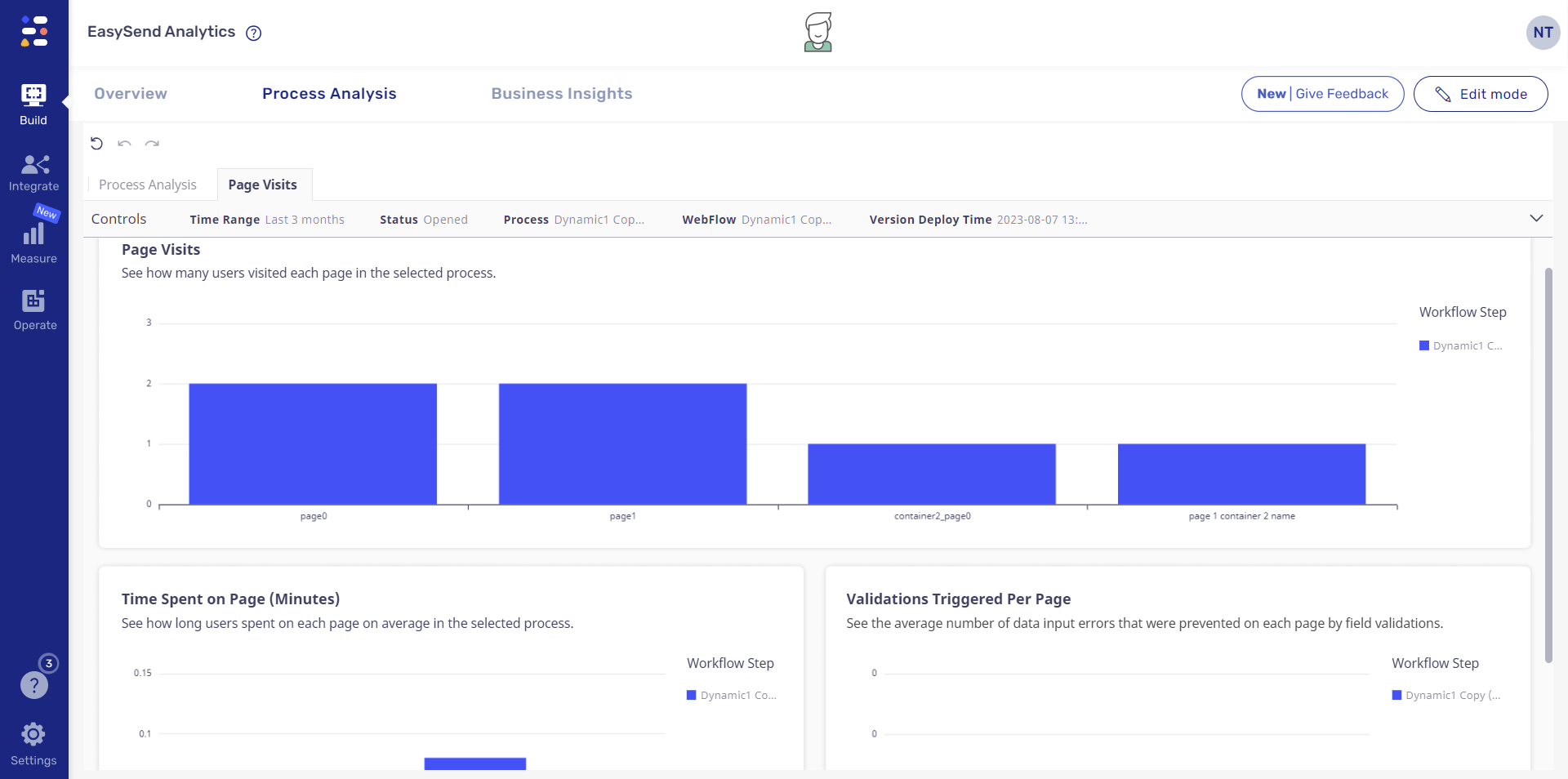Enter Edit mode
The width and height of the screenshot is (1568, 779).
(x=1481, y=93)
